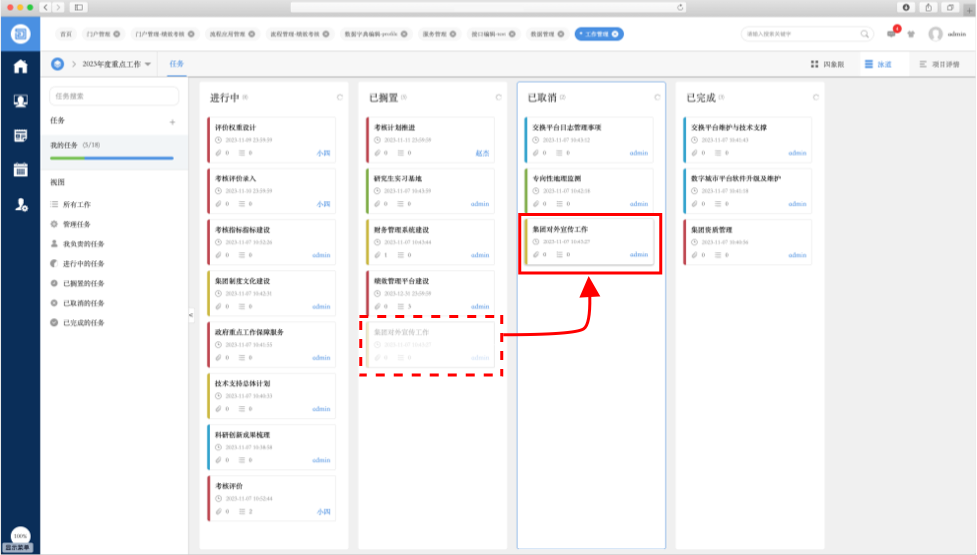
Task: Collapse the left task panel with arrow handle
Action: 190,315
